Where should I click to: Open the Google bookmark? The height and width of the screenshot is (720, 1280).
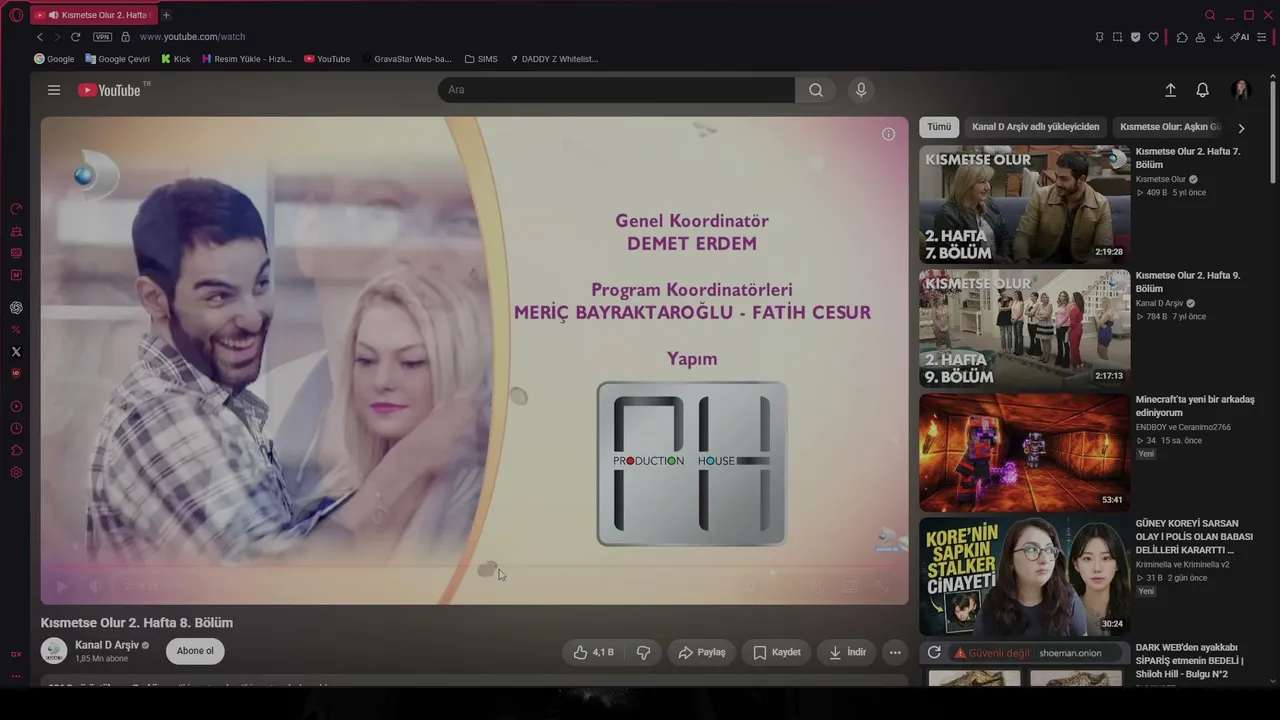[x=54, y=59]
